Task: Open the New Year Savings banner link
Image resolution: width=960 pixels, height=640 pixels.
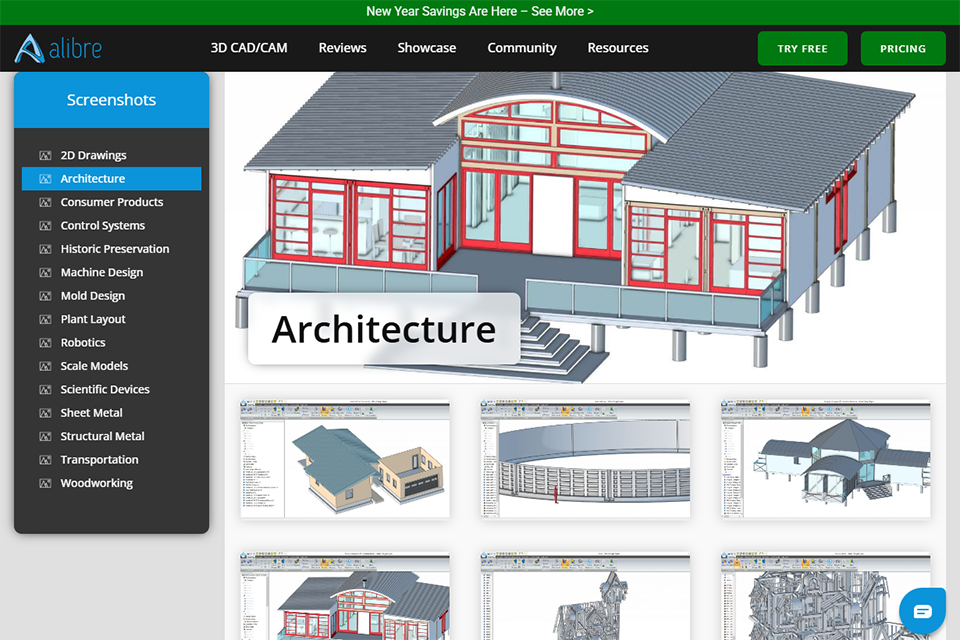Action: click(x=480, y=11)
